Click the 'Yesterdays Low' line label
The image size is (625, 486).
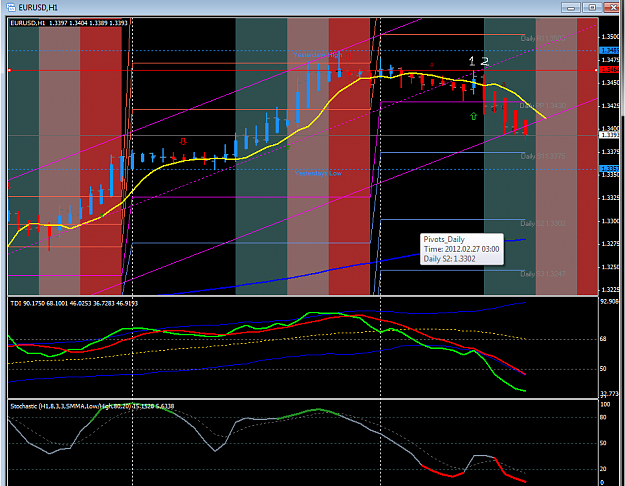coord(318,173)
